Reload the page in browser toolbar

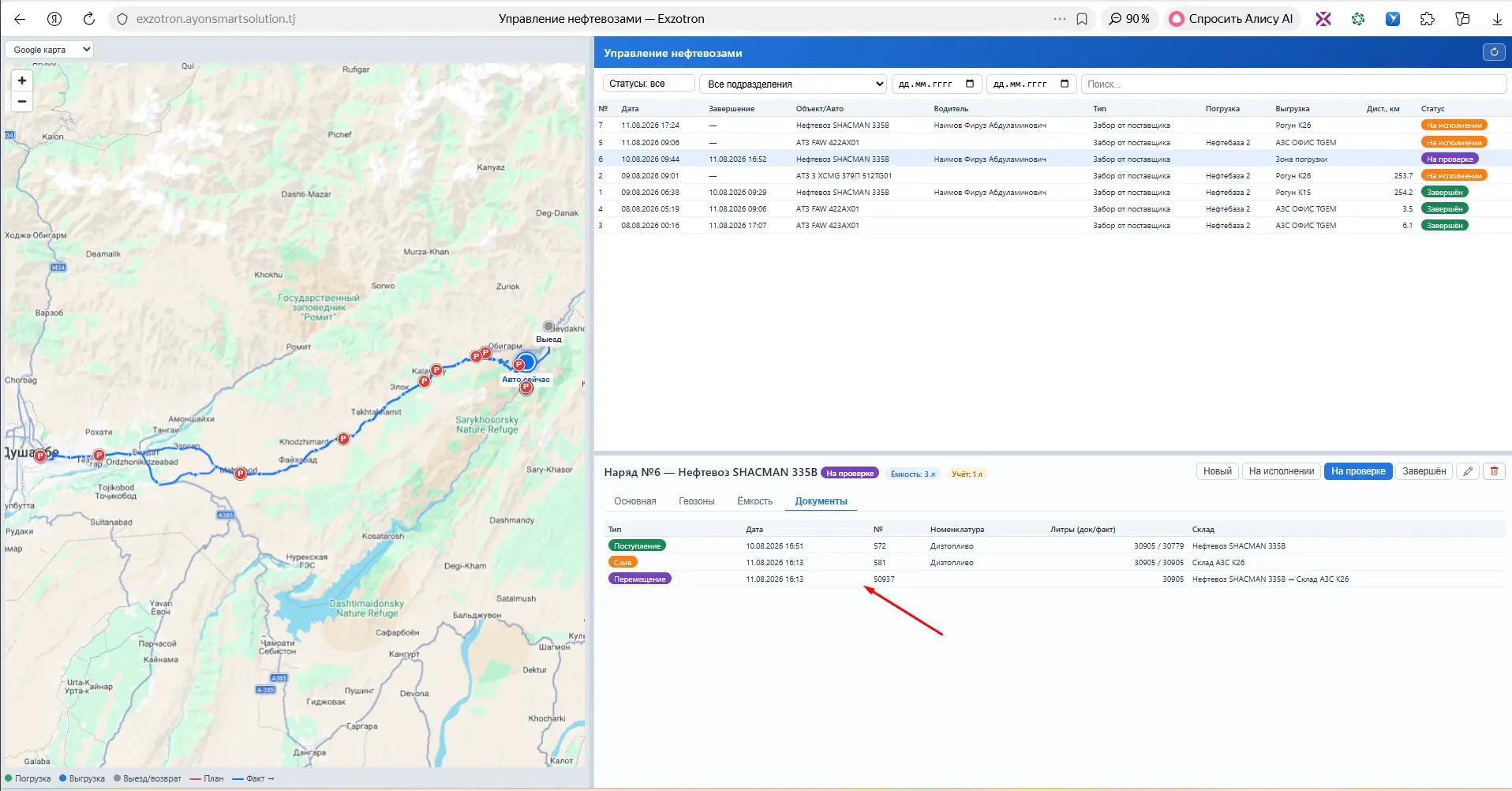click(x=89, y=19)
